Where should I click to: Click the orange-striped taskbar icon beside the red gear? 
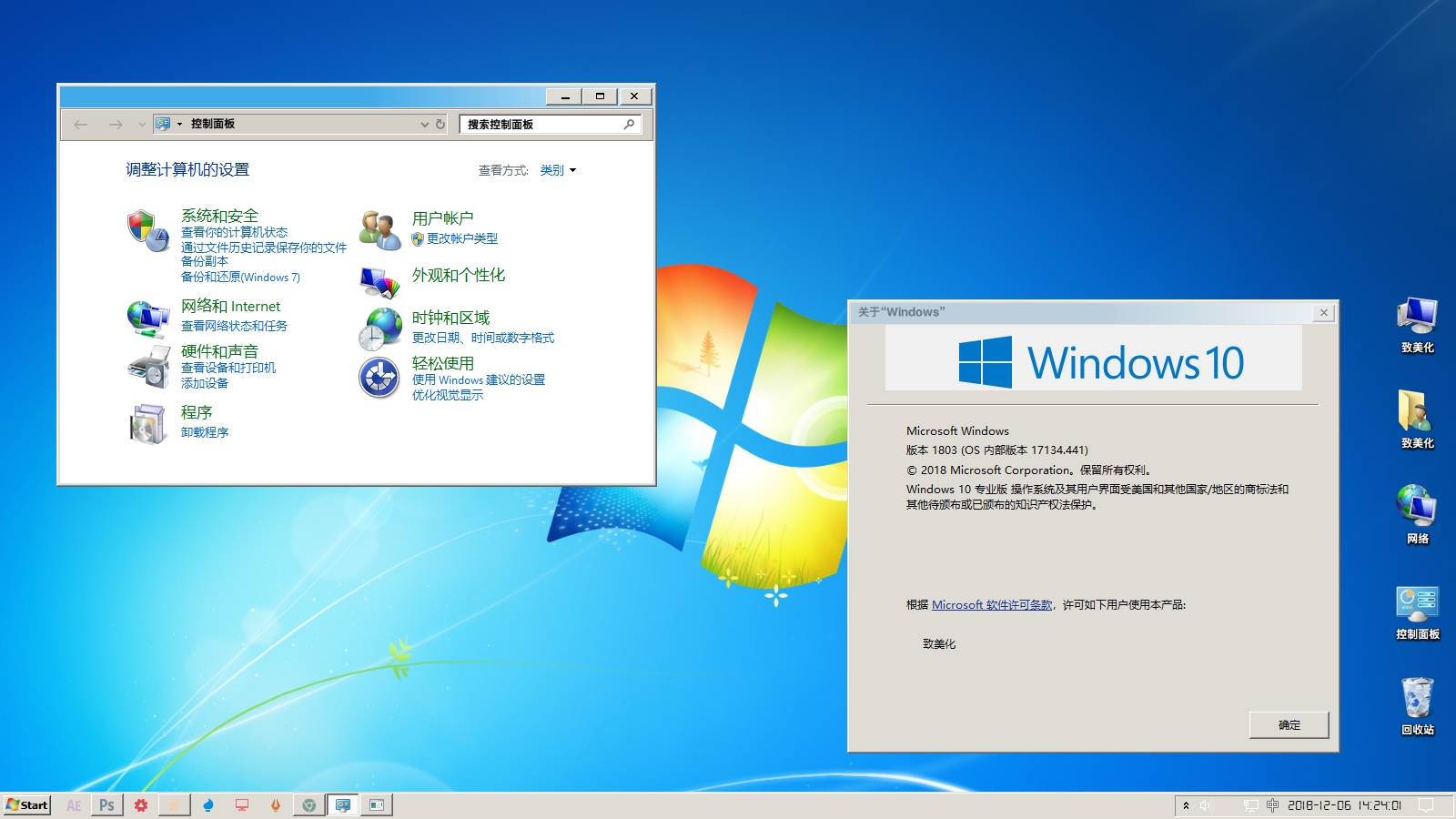[175, 805]
